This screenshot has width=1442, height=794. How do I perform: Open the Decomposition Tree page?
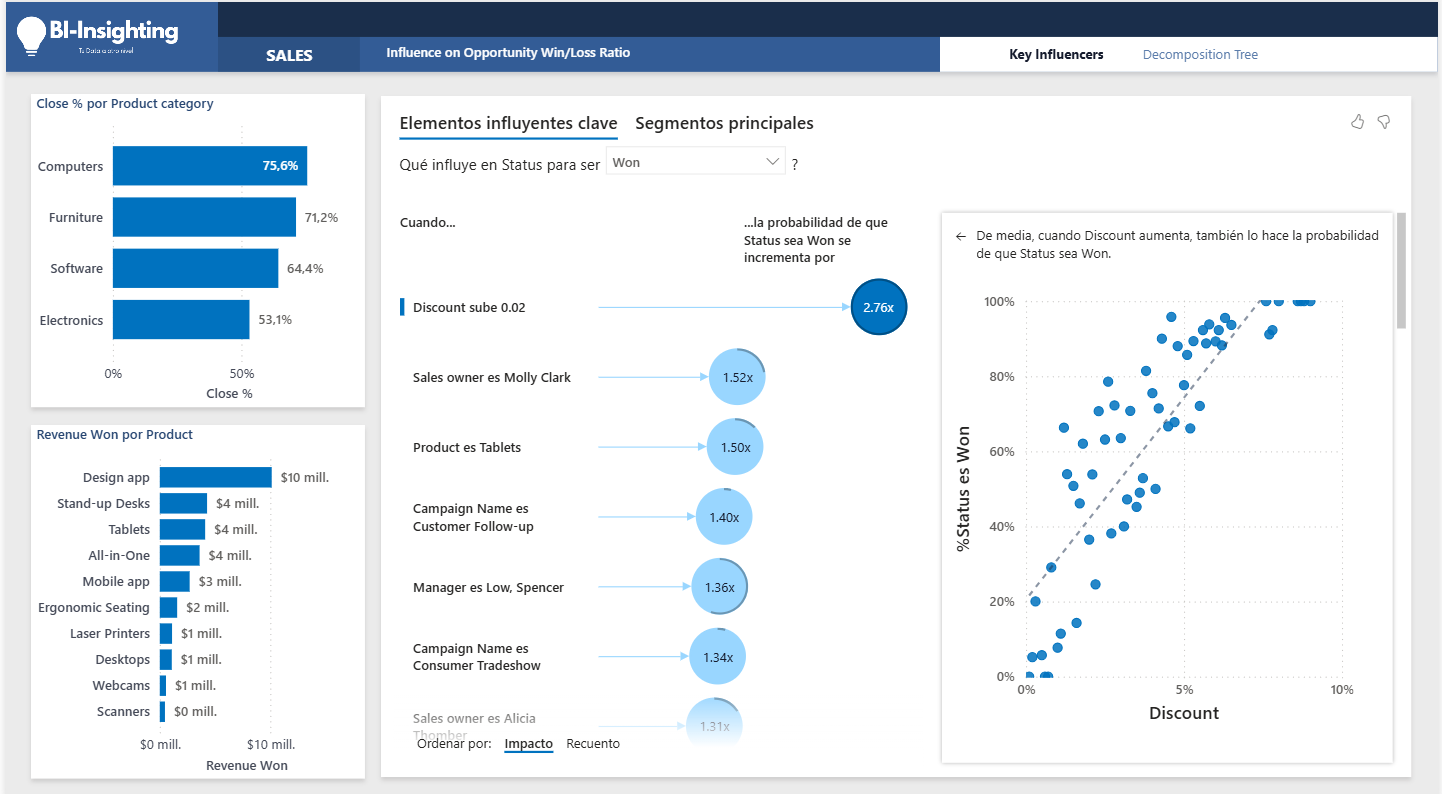(x=1200, y=55)
